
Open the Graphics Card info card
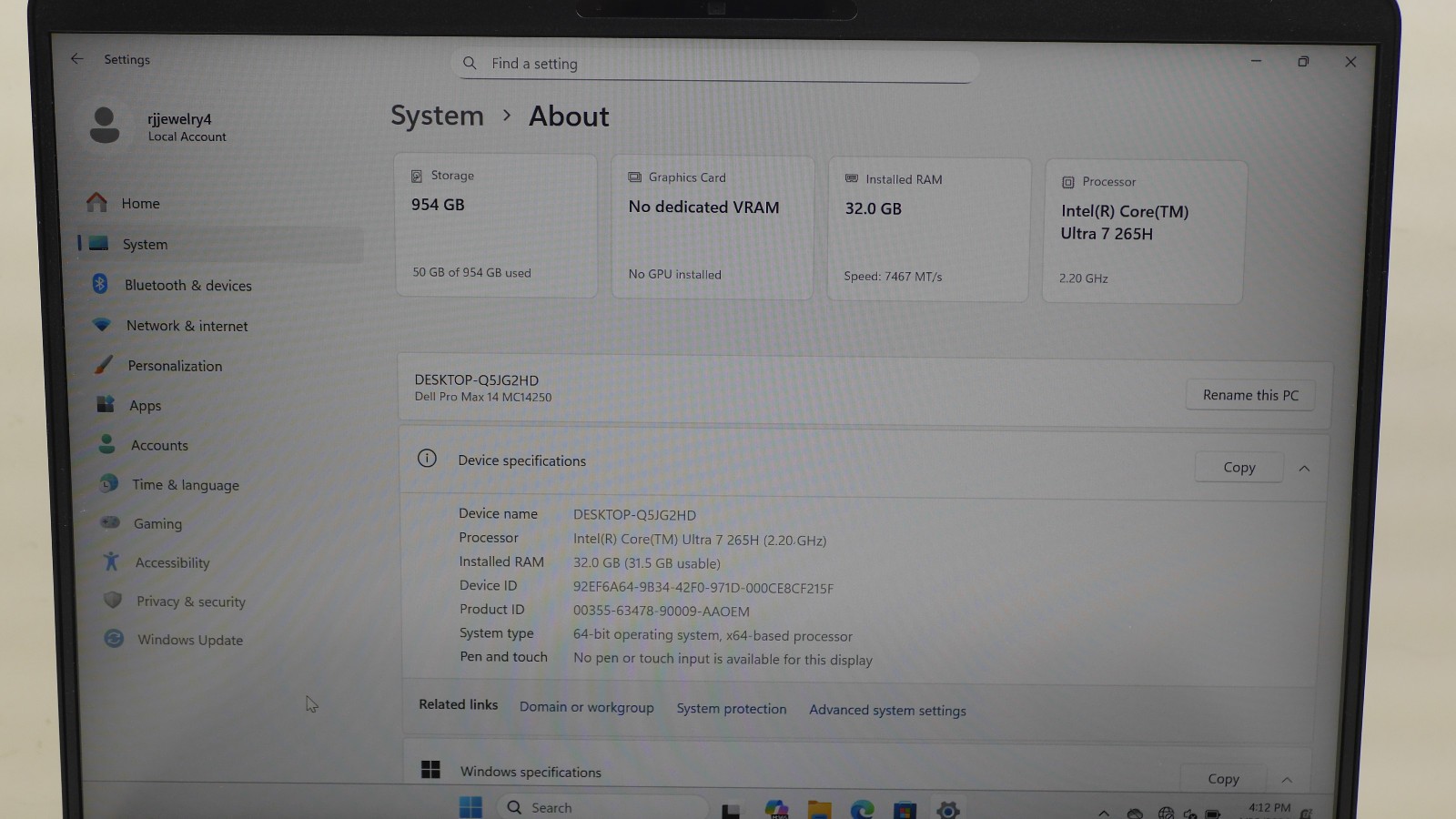click(x=713, y=227)
